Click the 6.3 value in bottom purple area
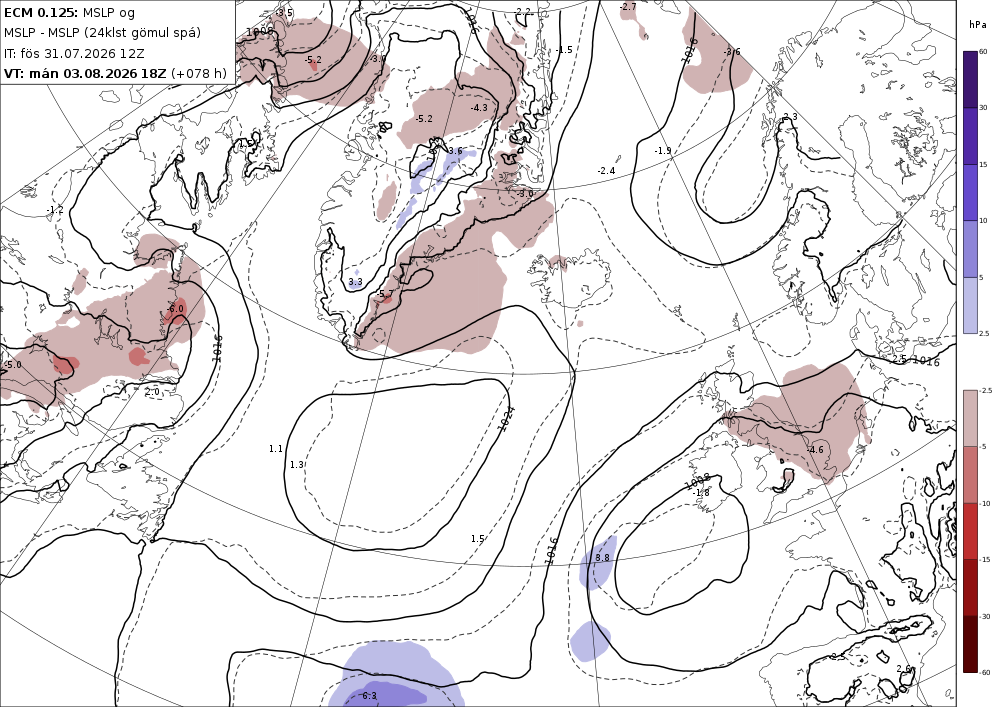 (368, 696)
